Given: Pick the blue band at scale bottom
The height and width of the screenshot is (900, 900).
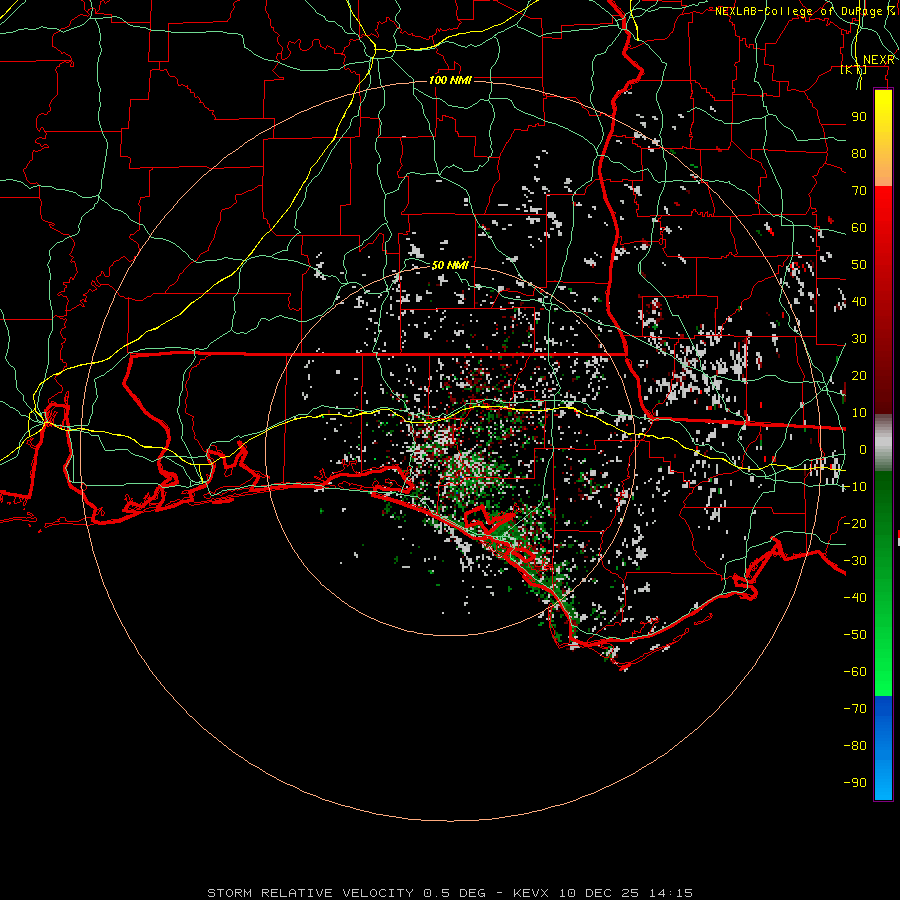Looking at the screenshot, I should (x=883, y=748).
